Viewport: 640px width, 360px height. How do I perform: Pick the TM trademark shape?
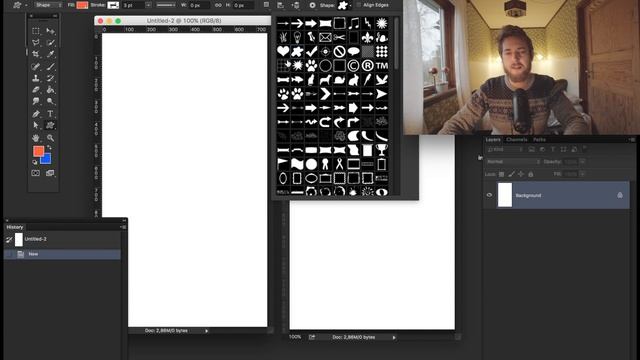tap(382, 65)
